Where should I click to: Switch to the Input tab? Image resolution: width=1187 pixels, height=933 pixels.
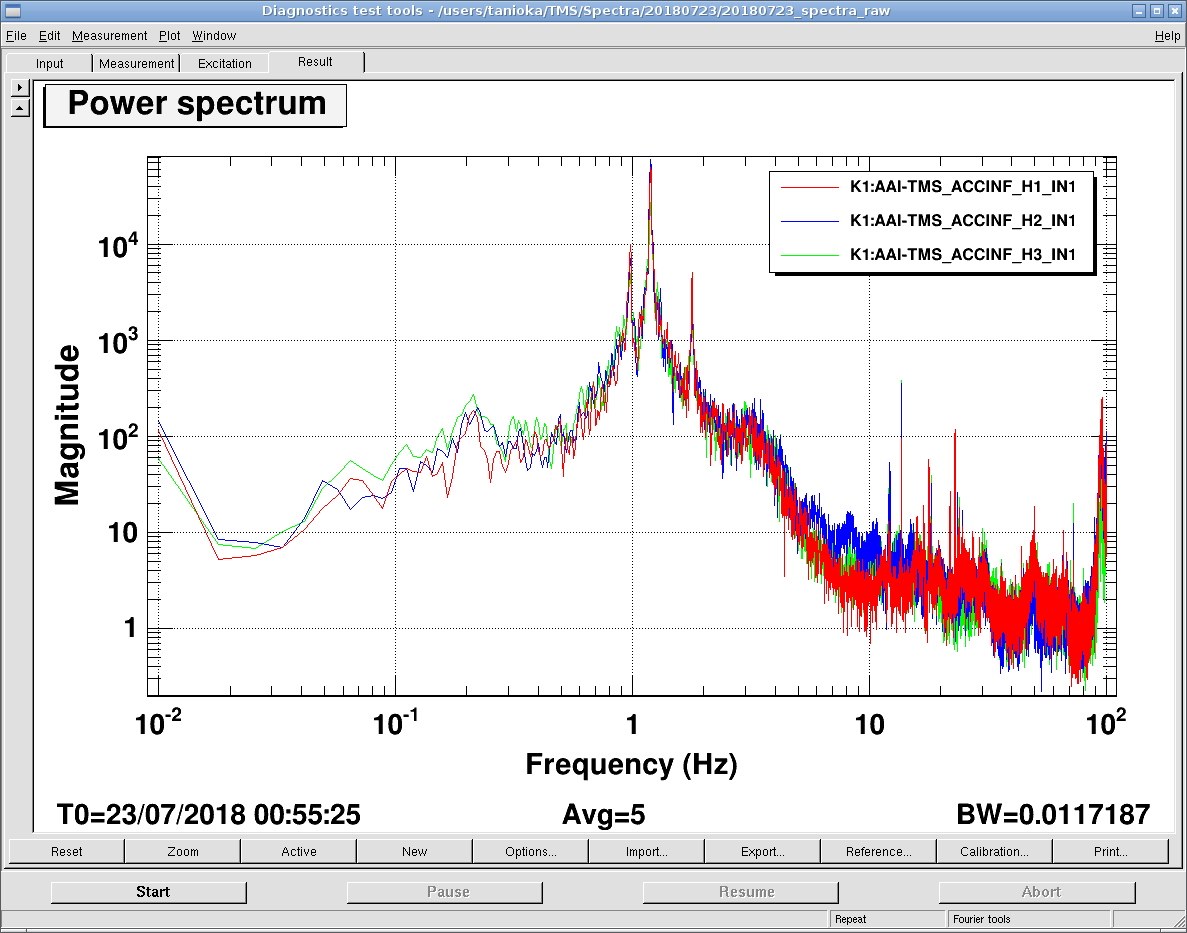pos(49,63)
